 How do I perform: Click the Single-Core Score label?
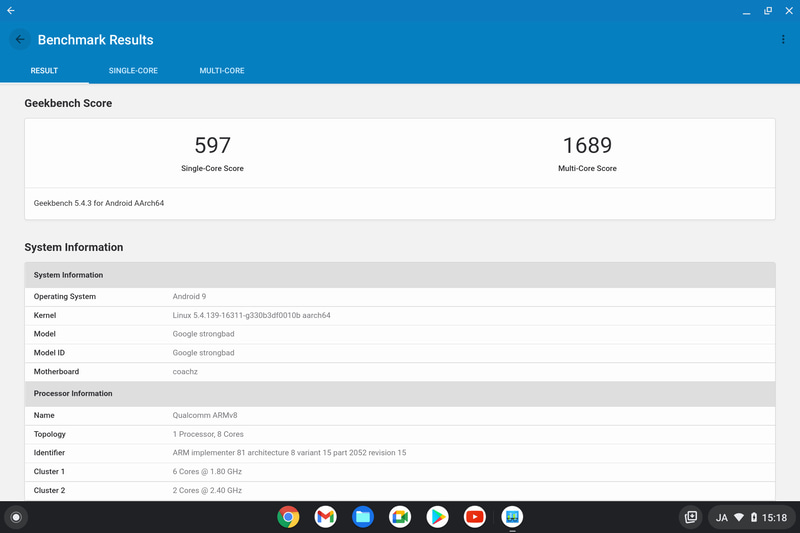[212, 168]
